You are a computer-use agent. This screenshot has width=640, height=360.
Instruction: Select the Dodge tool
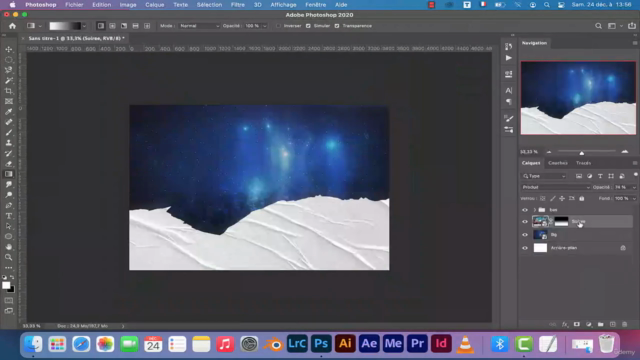pyautogui.click(x=9, y=195)
